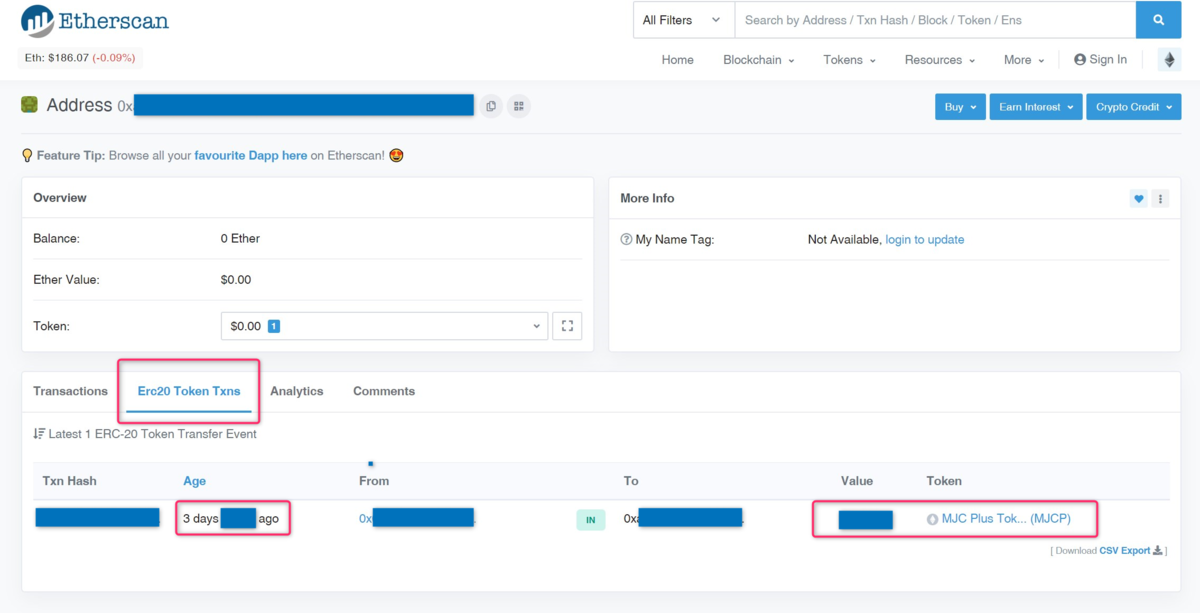Open the Token $0.00 dropdown
Image resolution: width=1200 pixels, height=613 pixels.
point(384,326)
